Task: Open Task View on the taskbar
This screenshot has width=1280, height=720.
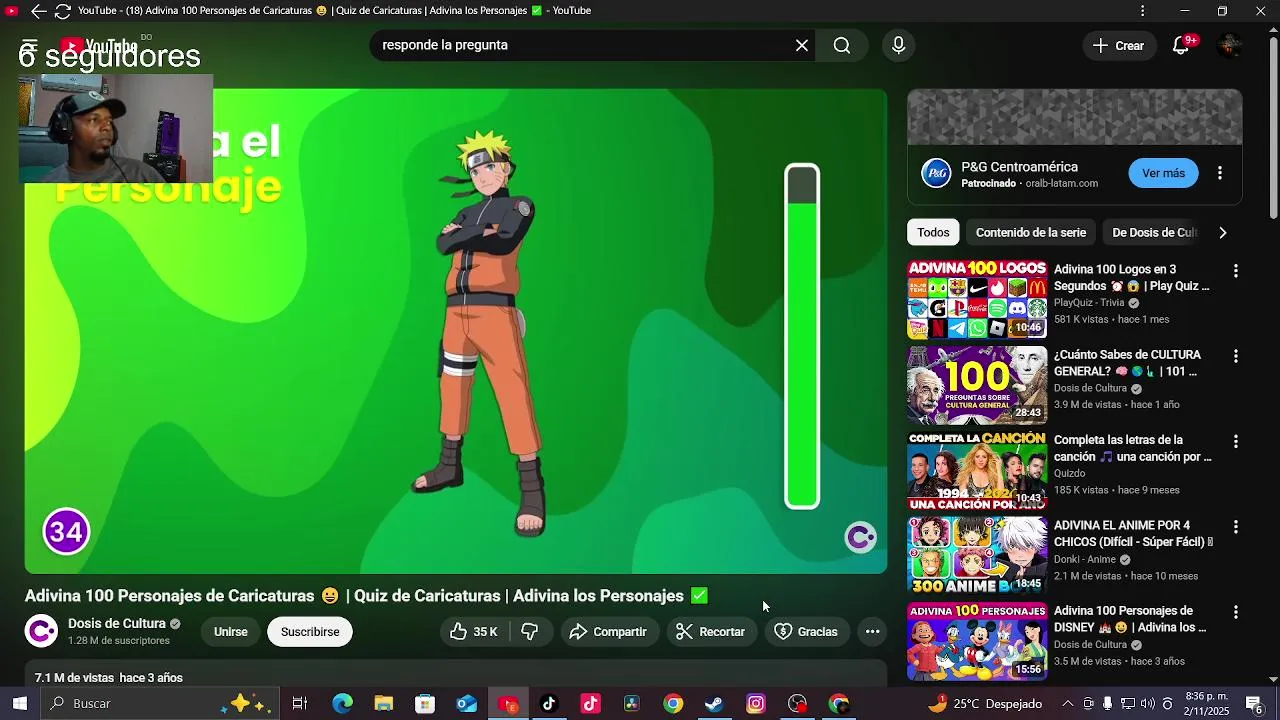Action: [x=299, y=704]
